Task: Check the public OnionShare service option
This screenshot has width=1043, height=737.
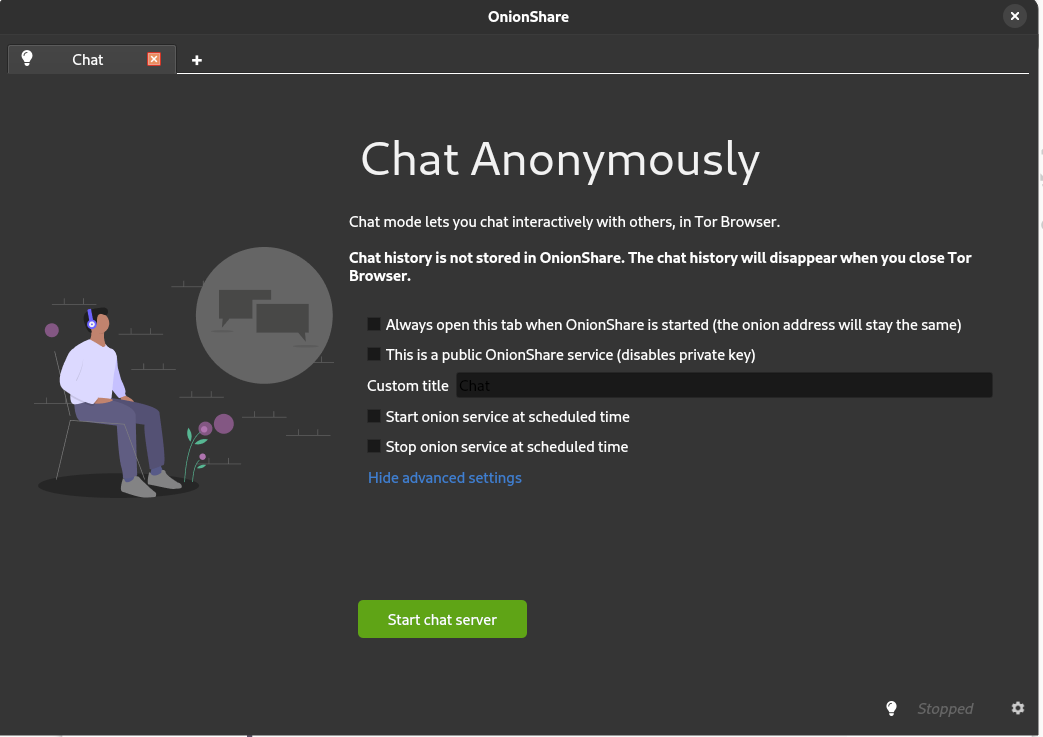Action: 374,354
